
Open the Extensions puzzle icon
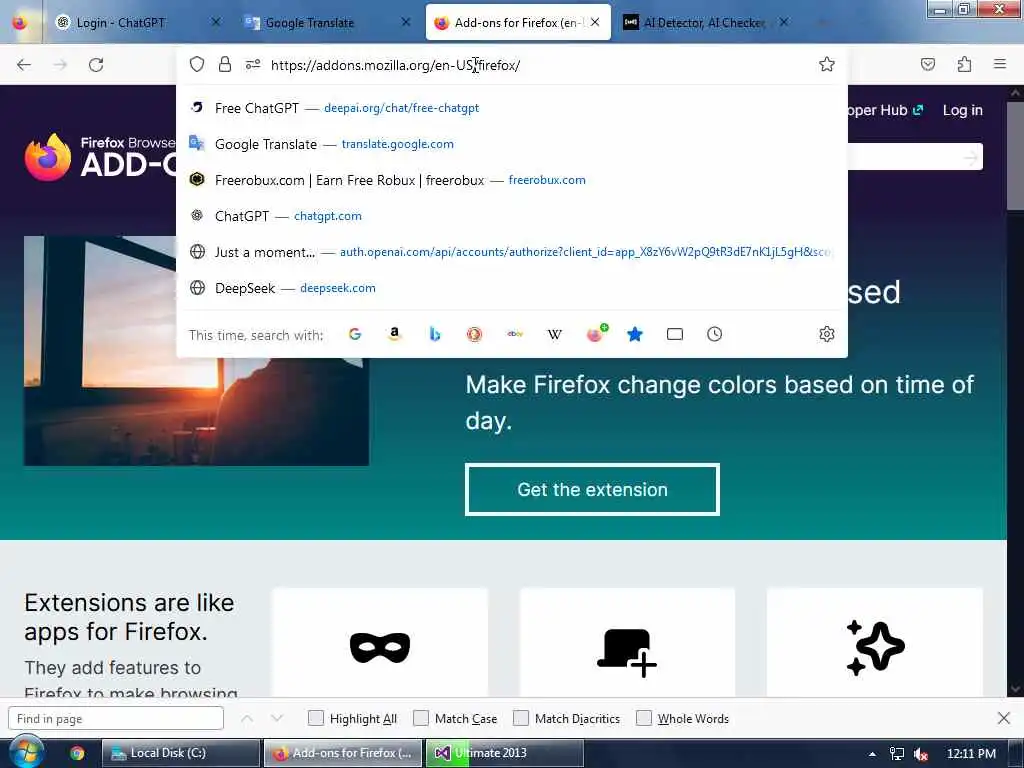pos(965,64)
